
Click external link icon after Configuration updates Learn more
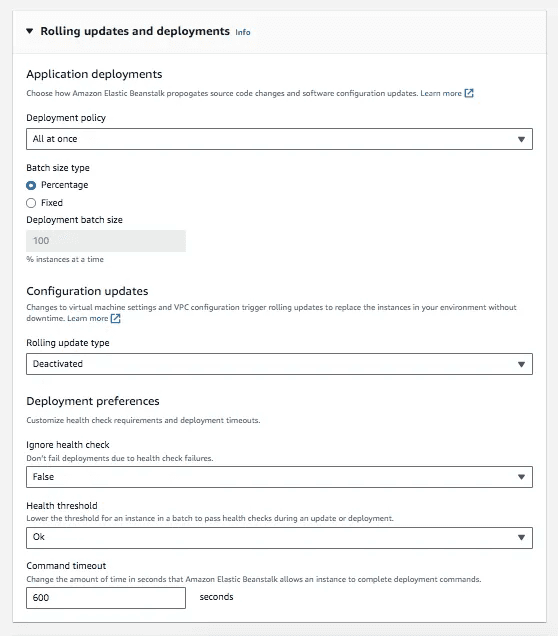coord(116,318)
